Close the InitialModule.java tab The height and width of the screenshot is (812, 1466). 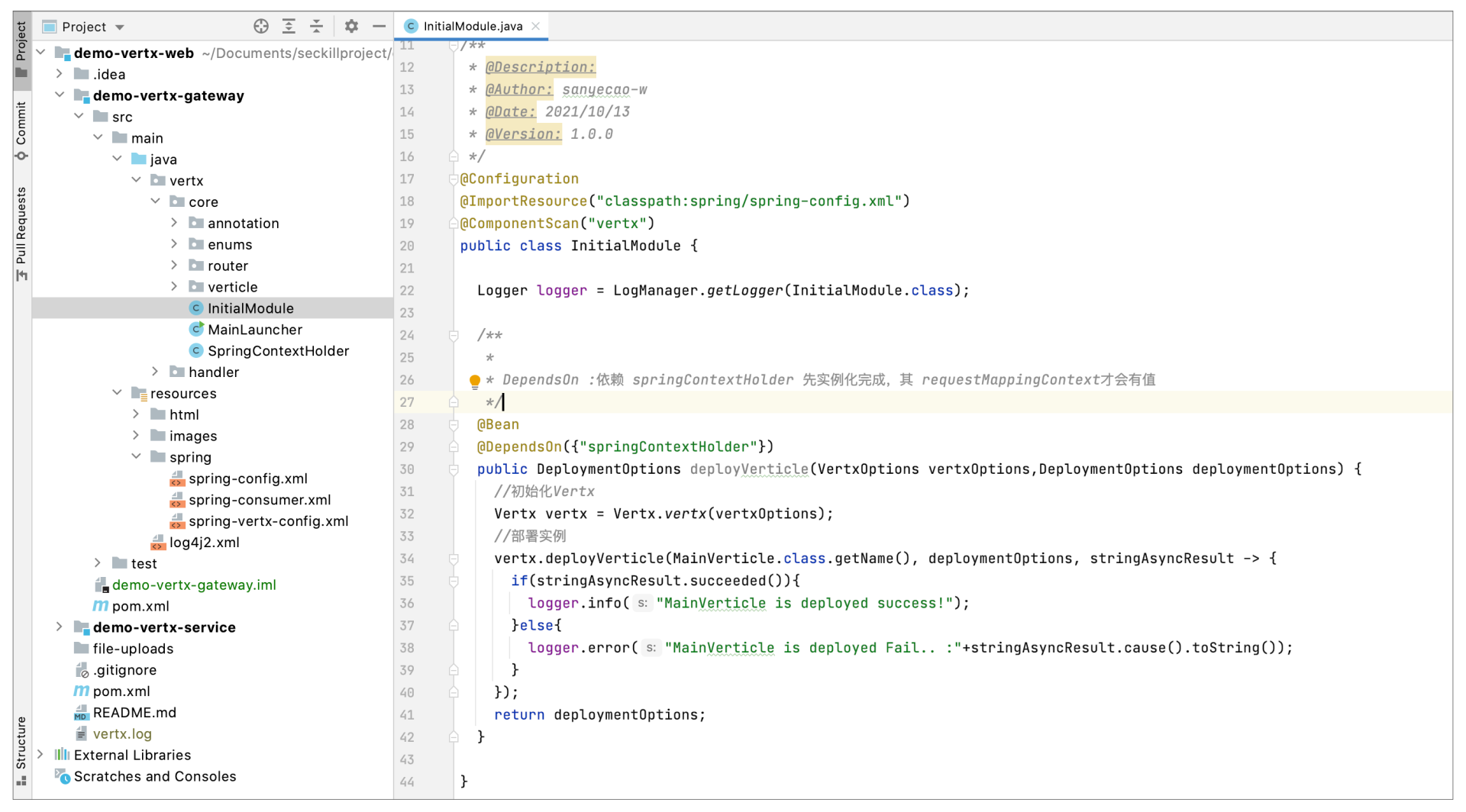tap(536, 26)
